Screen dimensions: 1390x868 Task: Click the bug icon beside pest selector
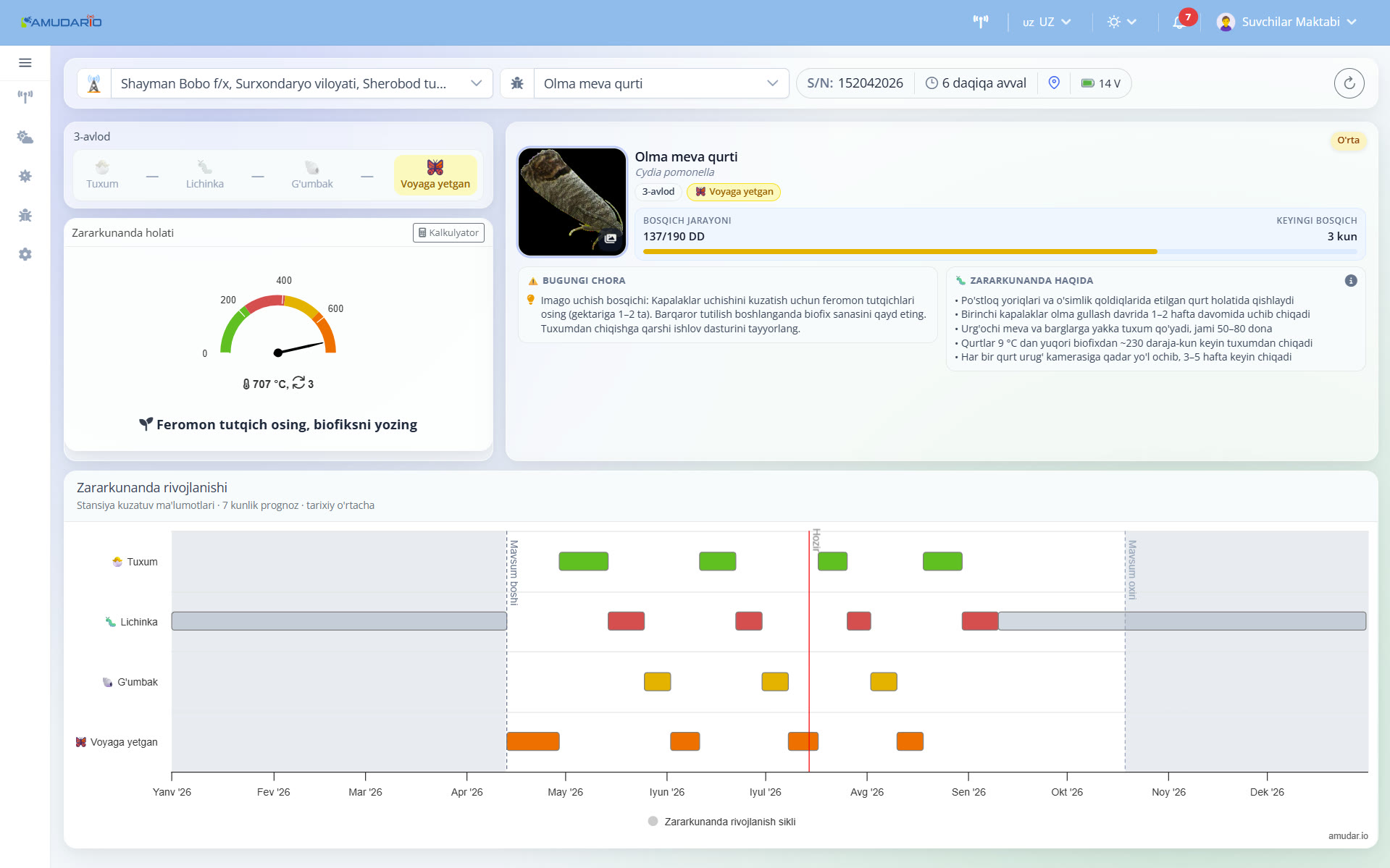pyautogui.click(x=517, y=83)
